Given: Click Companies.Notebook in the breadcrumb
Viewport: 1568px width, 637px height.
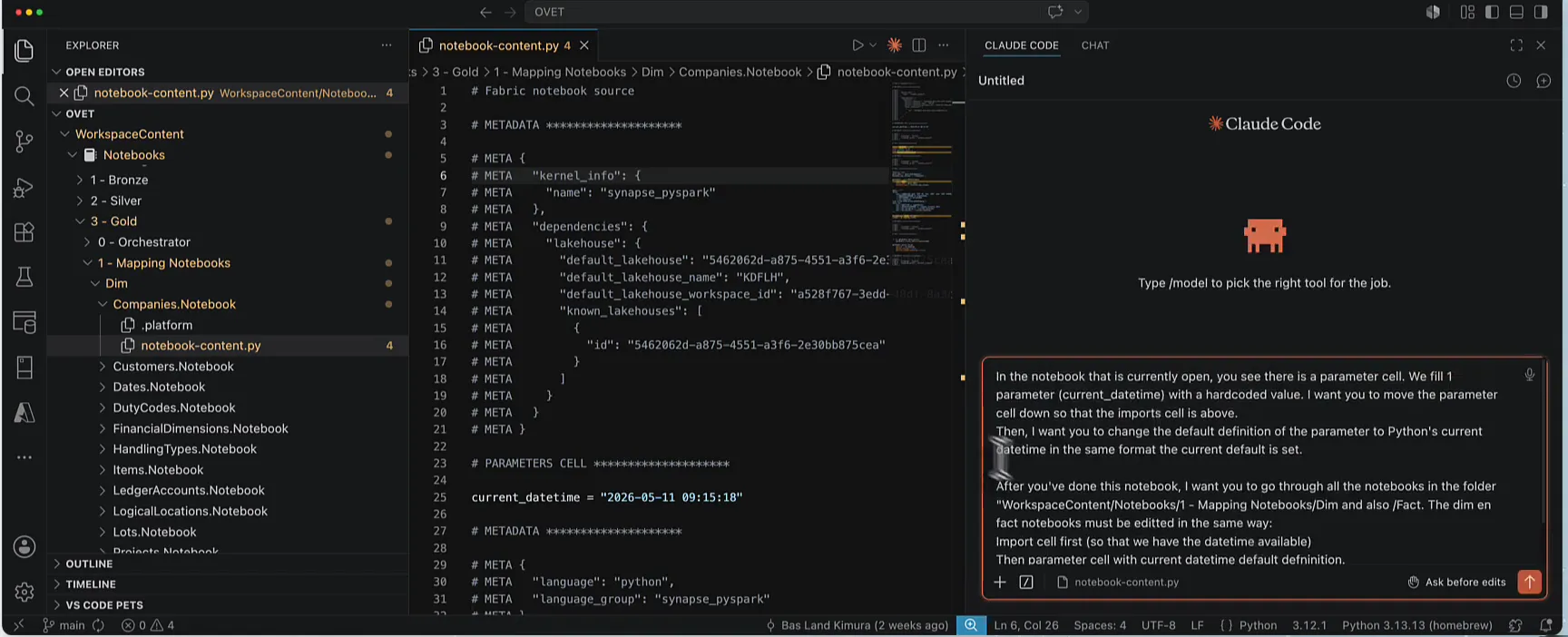Looking at the screenshot, I should (740, 72).
